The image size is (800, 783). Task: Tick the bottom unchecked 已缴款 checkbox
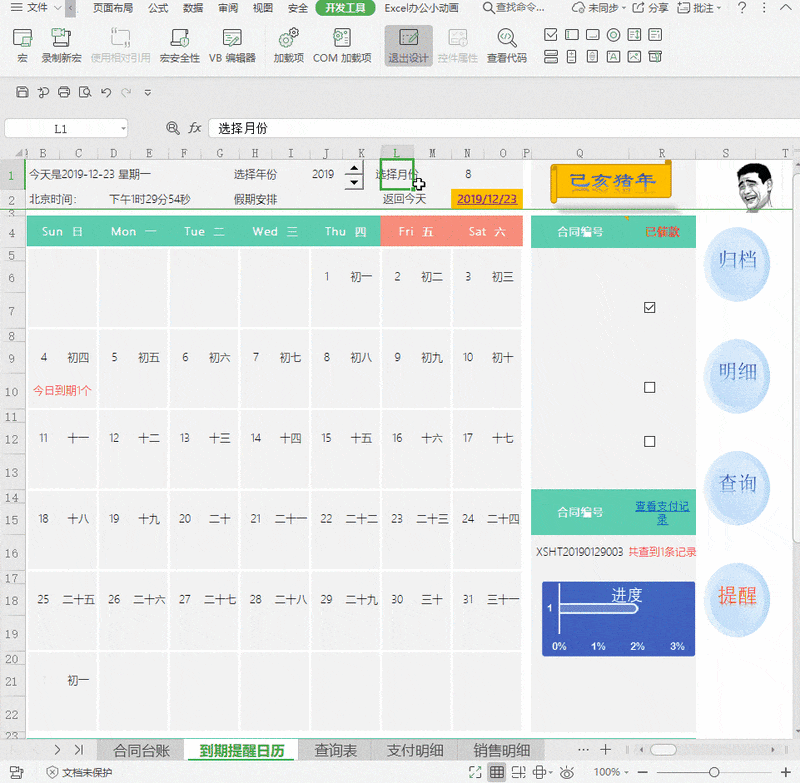tap(650, 441)
